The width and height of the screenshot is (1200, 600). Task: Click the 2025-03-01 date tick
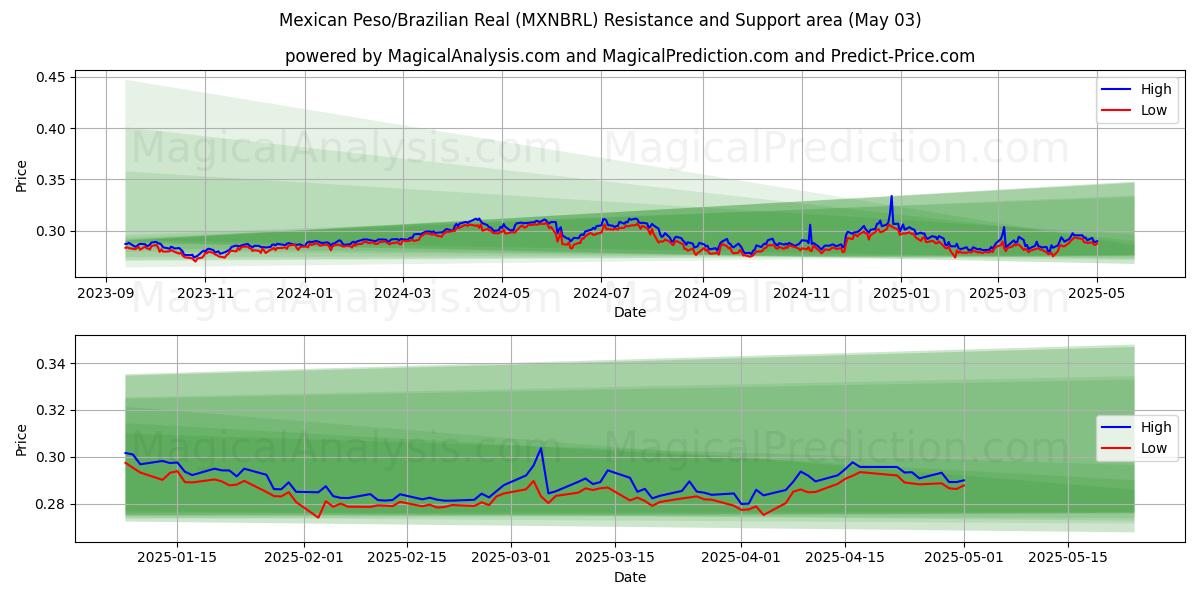click(x=511, y=558)
